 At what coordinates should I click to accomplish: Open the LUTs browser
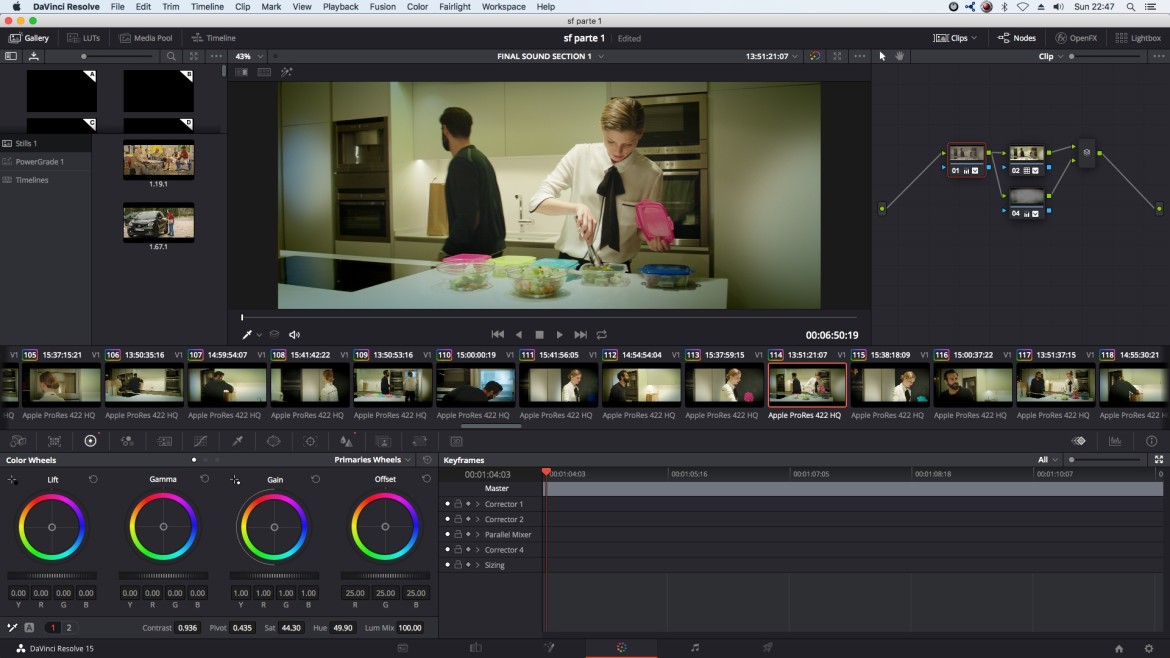pyautogui.click(x=84, y=38)
